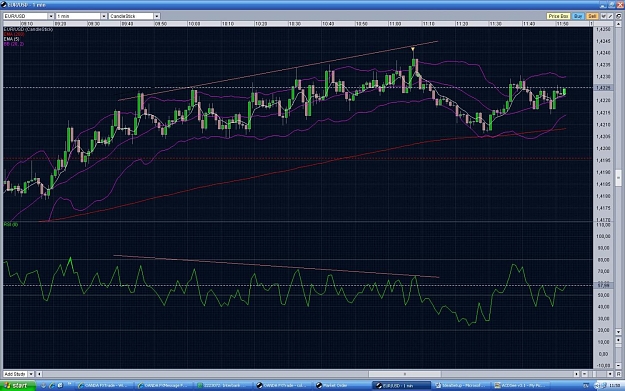Open the CandleStick chart type dropdown

[x=134, y=16]
